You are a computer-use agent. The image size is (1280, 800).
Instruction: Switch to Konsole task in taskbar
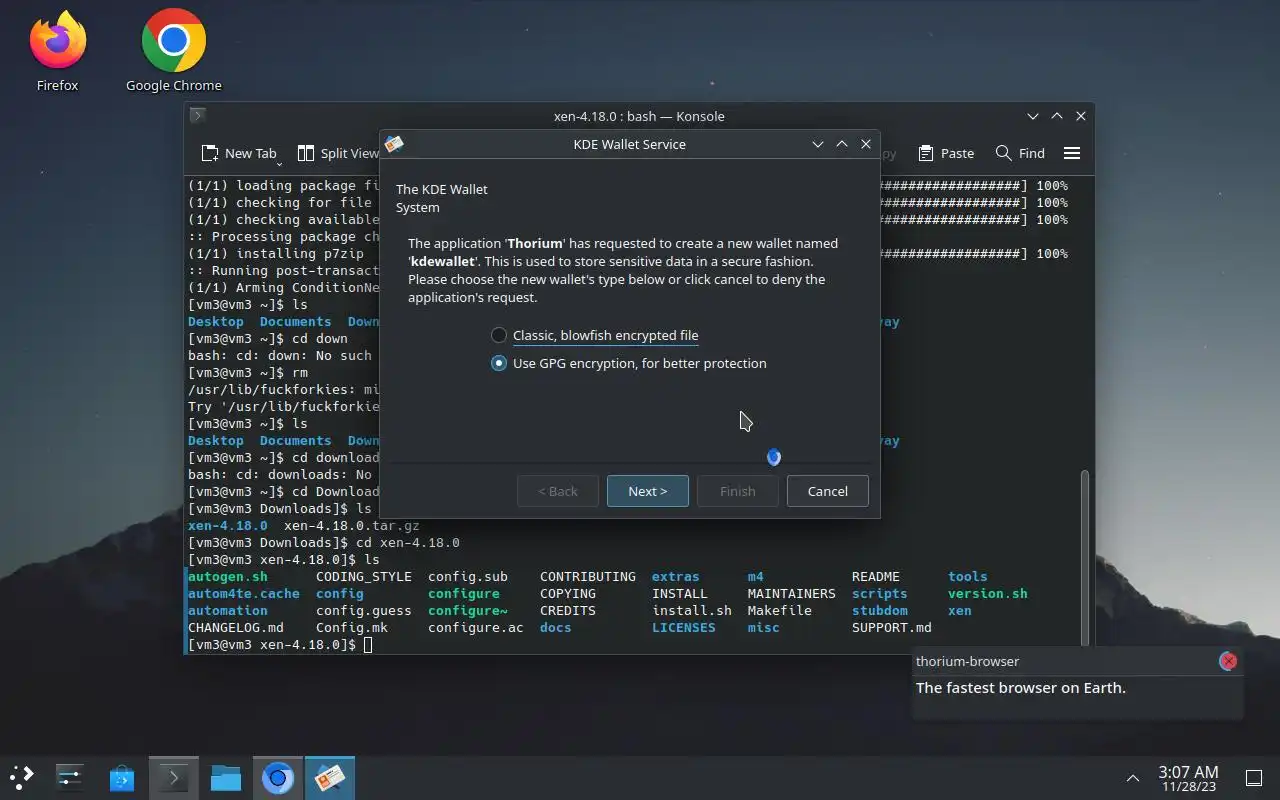(x=174, y=777)
